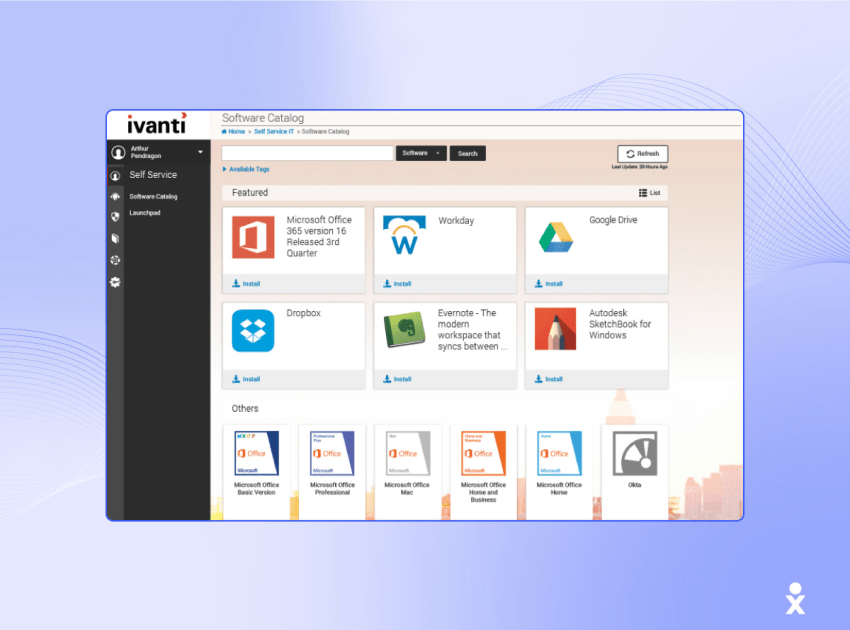Screen dimensions: 850x630
Task: Click the ivanti logo
Action: pyautogui.click(x=155, y=123)
